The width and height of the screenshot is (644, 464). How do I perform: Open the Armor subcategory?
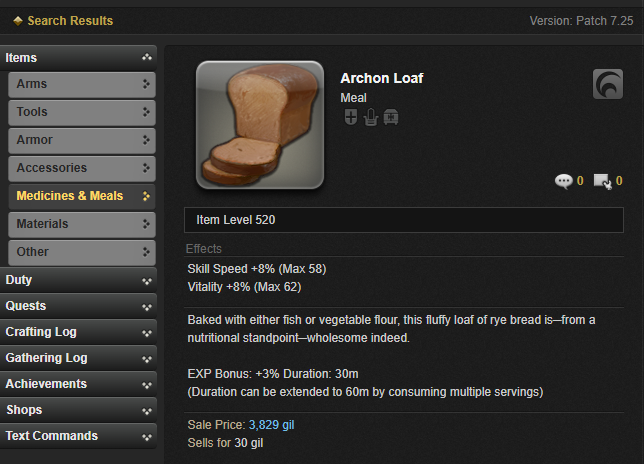click(82, 140)
